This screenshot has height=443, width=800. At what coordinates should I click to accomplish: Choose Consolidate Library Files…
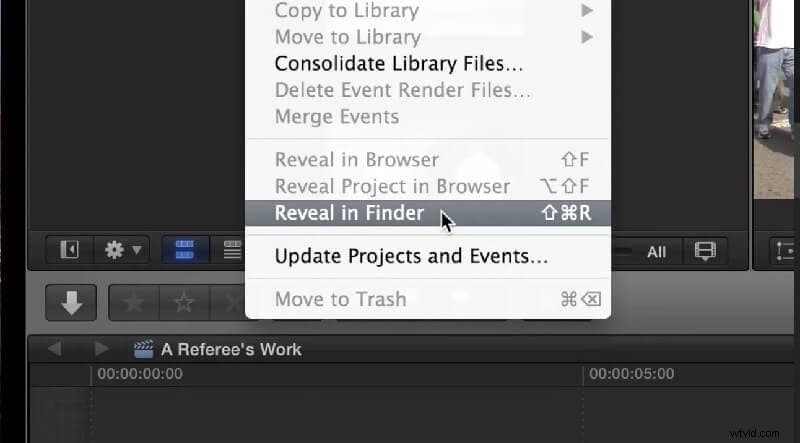tap(398, 64)
